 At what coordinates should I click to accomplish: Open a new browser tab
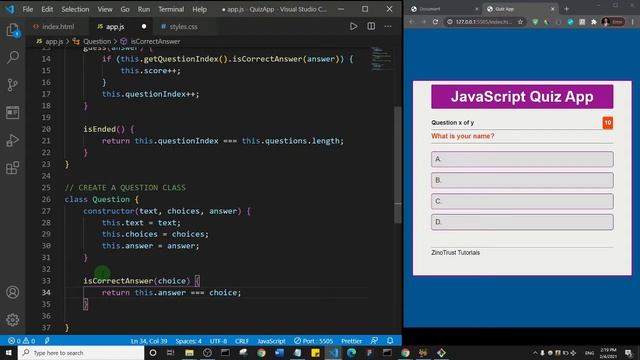567,9
